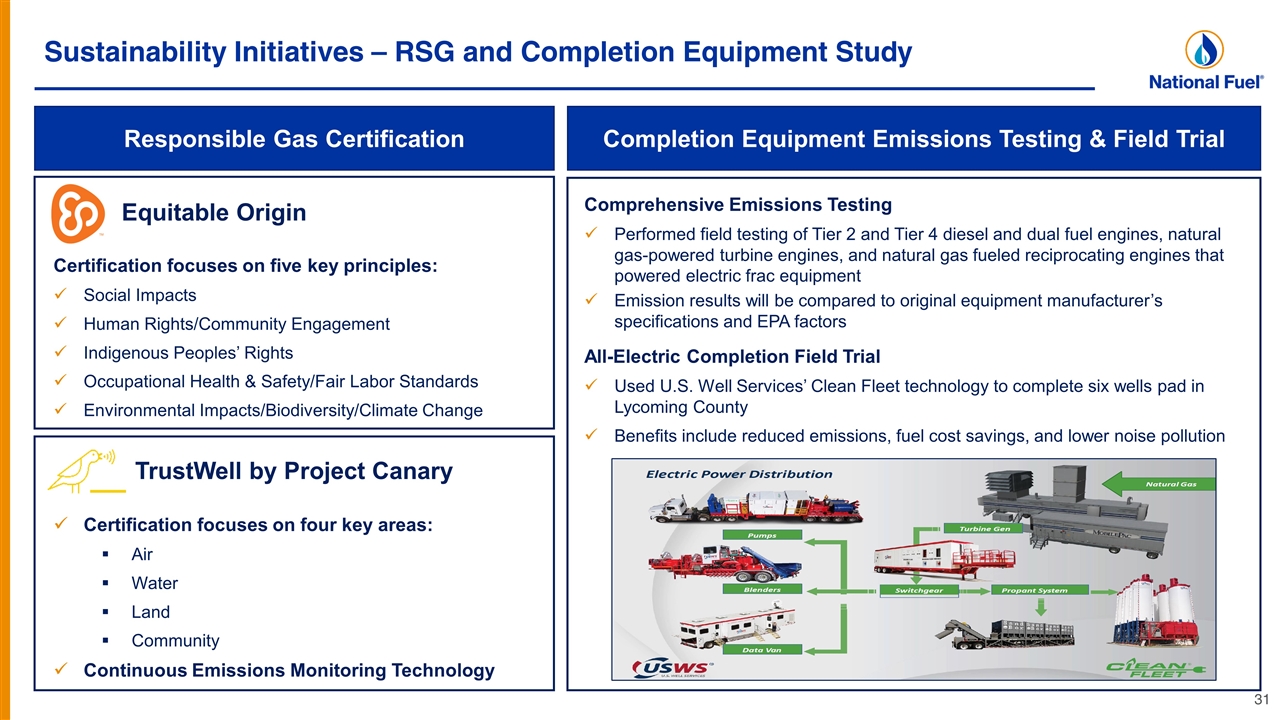This screenshot has height=720, width=1280.
Task: Select Completion Equipment Emissions Testing header
Action: [x=914, y=139]
